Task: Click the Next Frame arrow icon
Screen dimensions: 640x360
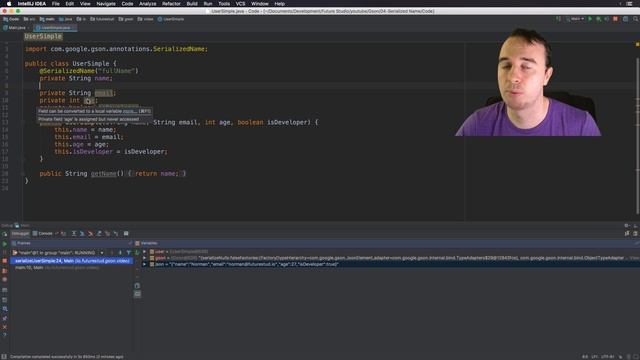Action: click(120, 253)
